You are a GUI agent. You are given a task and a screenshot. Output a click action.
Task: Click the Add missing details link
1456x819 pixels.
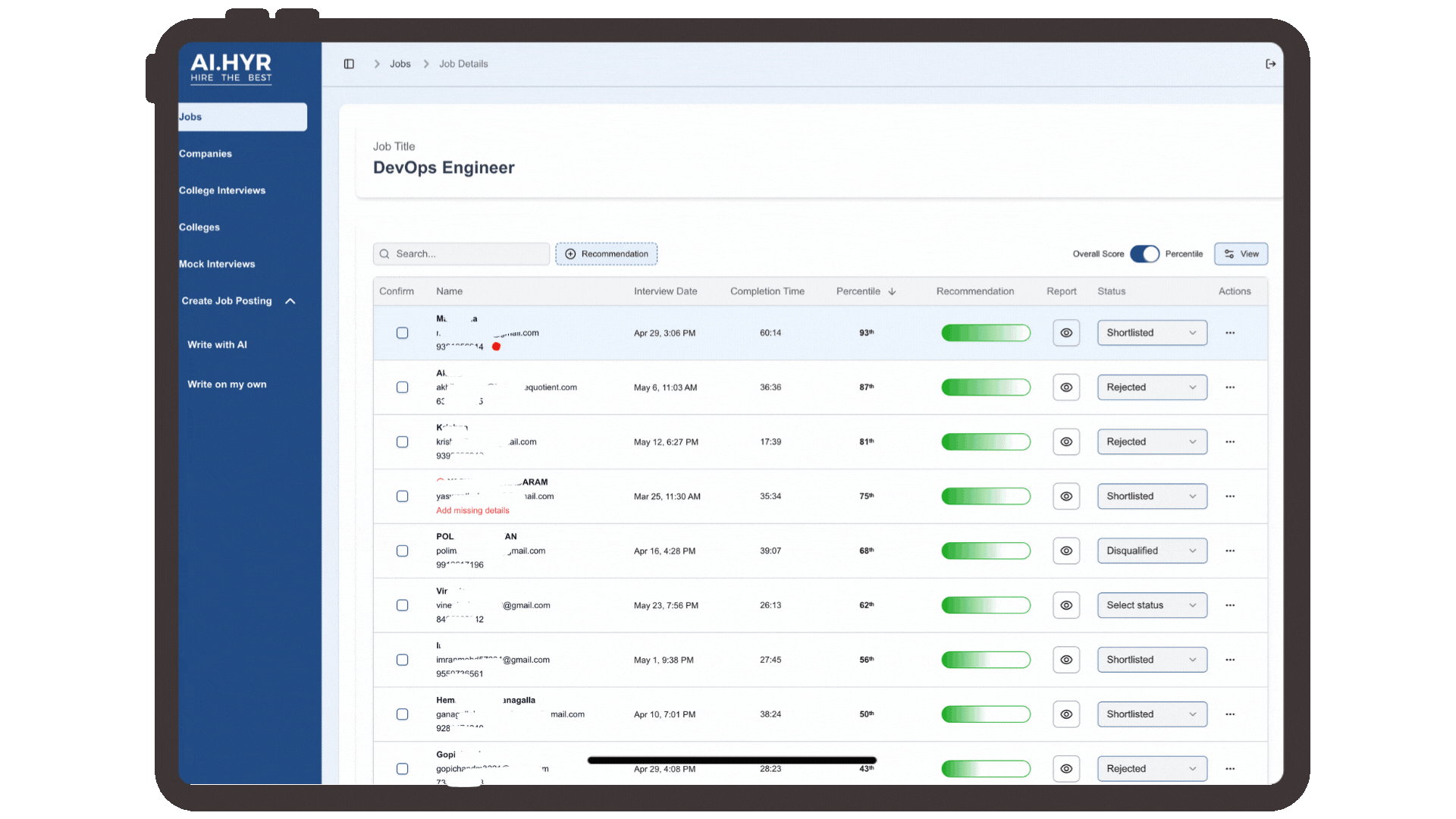pos(472,510)
